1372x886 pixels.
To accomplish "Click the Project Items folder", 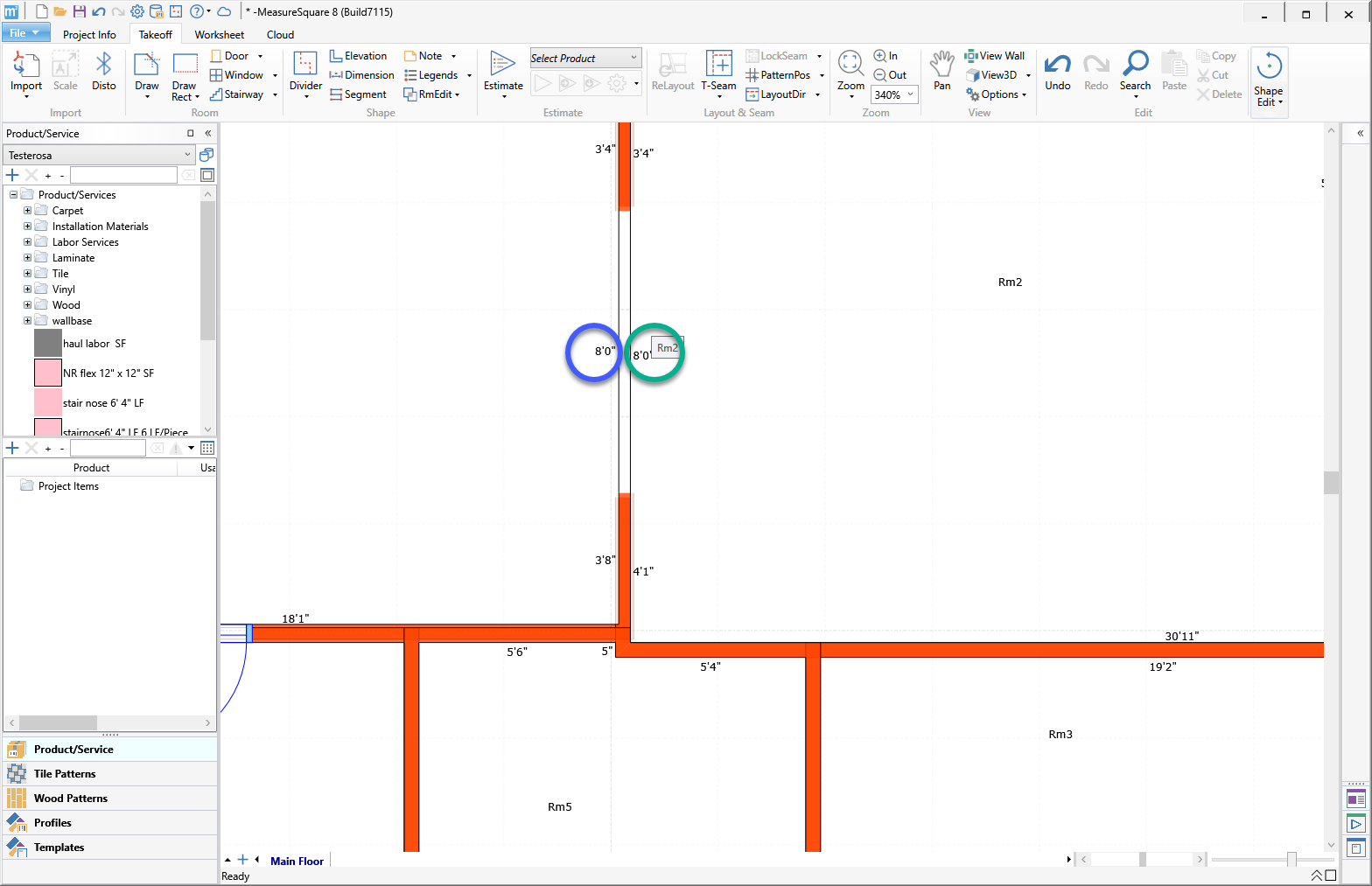I will [59, 486].
